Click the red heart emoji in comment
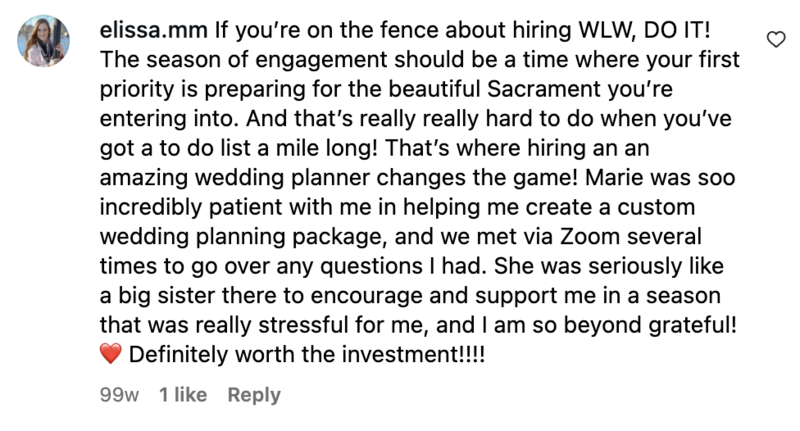 click(112, 355)
